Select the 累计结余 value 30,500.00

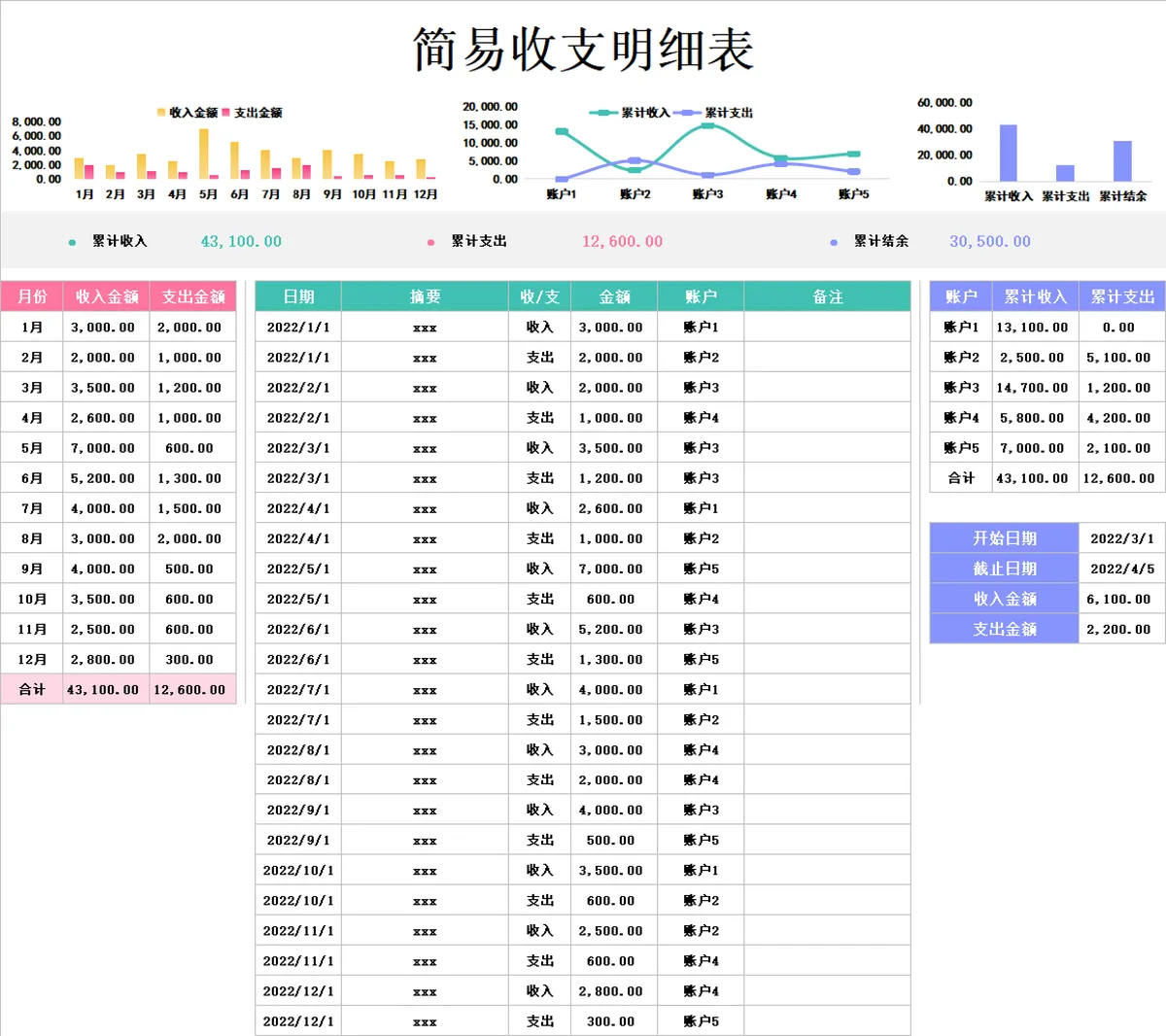coord(990,241)
